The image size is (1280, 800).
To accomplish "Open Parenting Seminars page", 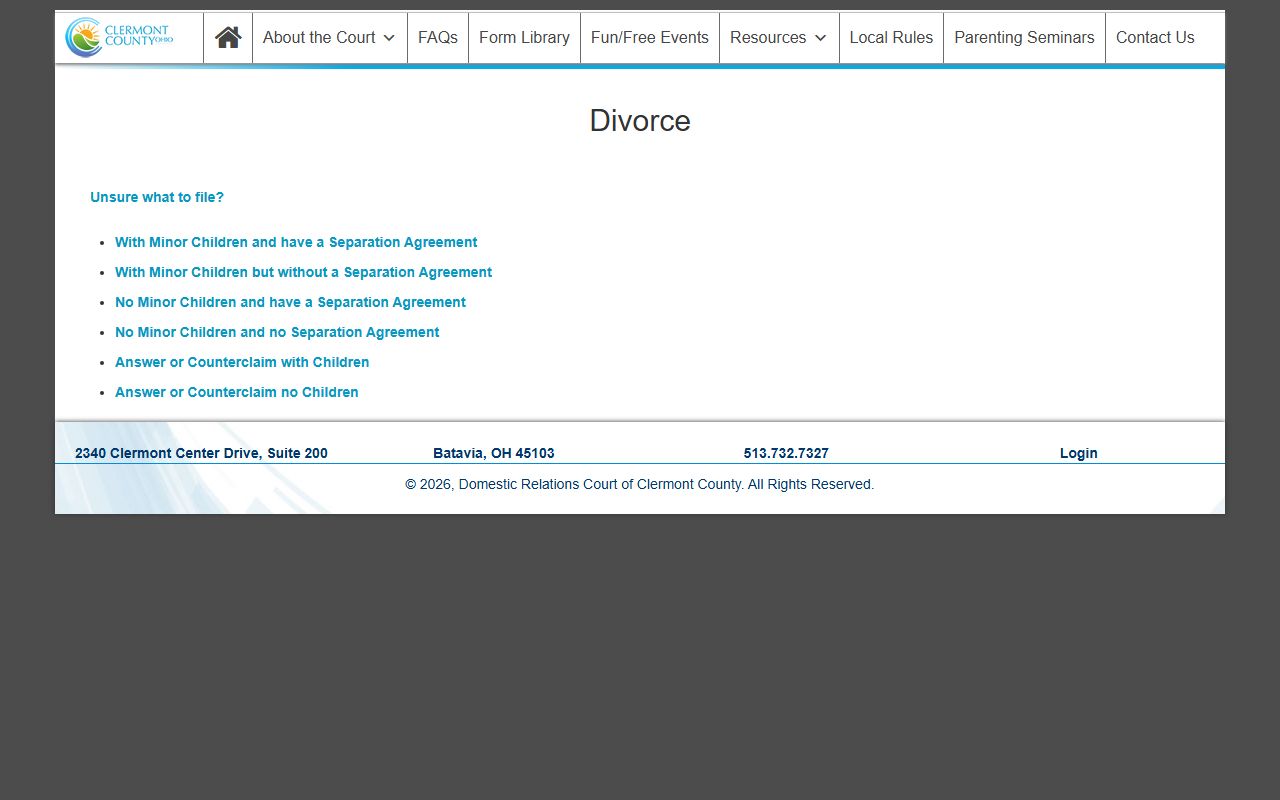I will (1024, 38).
